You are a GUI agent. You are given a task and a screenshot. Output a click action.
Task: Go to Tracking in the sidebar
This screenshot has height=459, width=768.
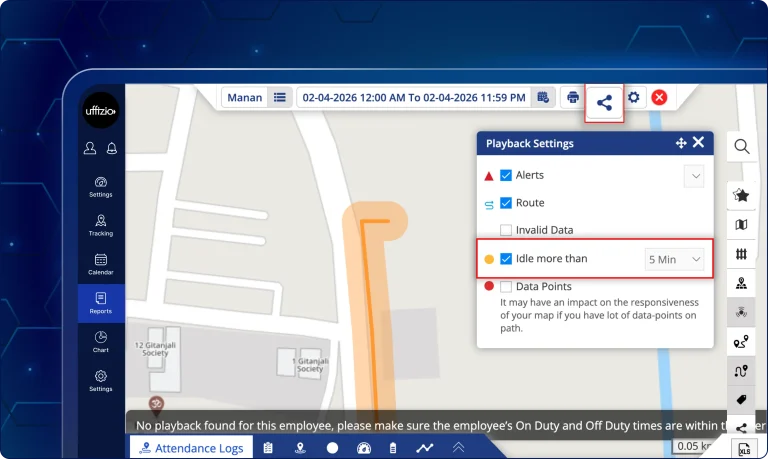click(x=101, y=225)
